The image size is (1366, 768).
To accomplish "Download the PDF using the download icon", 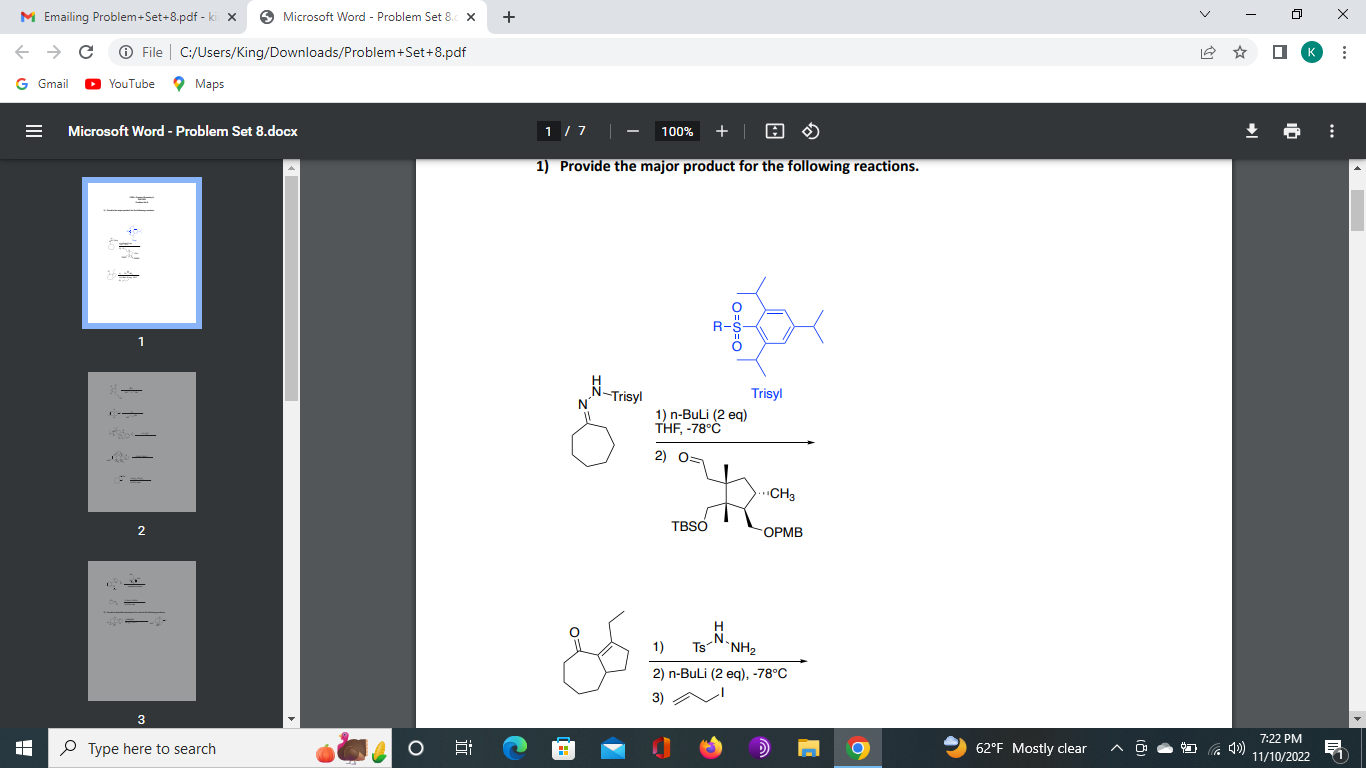I will pyautogui.click(x=1251, y=131).
